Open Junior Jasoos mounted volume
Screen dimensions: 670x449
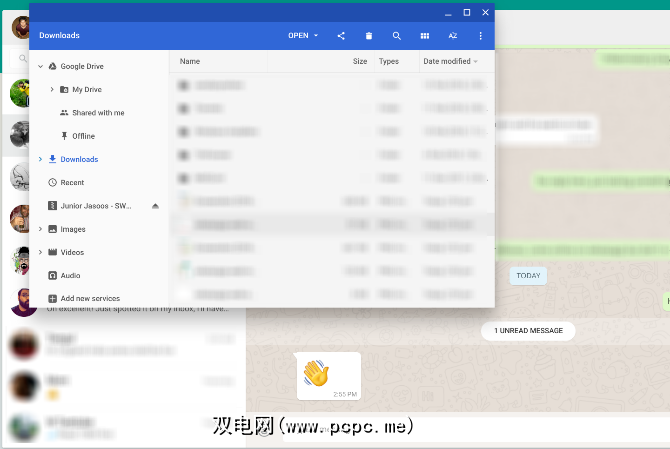pyautogui.click(x=96, y=206)
